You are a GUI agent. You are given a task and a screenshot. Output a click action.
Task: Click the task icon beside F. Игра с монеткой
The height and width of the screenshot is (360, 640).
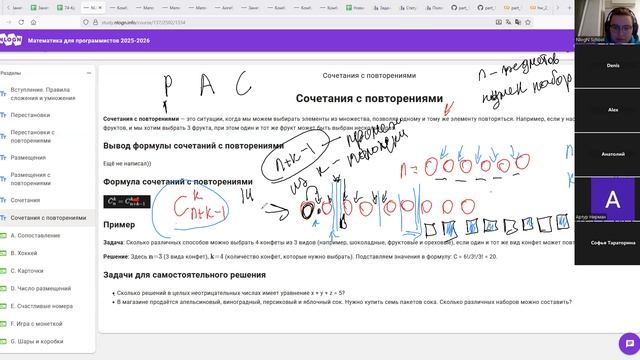pyautogui.click(x=3, y=324)
